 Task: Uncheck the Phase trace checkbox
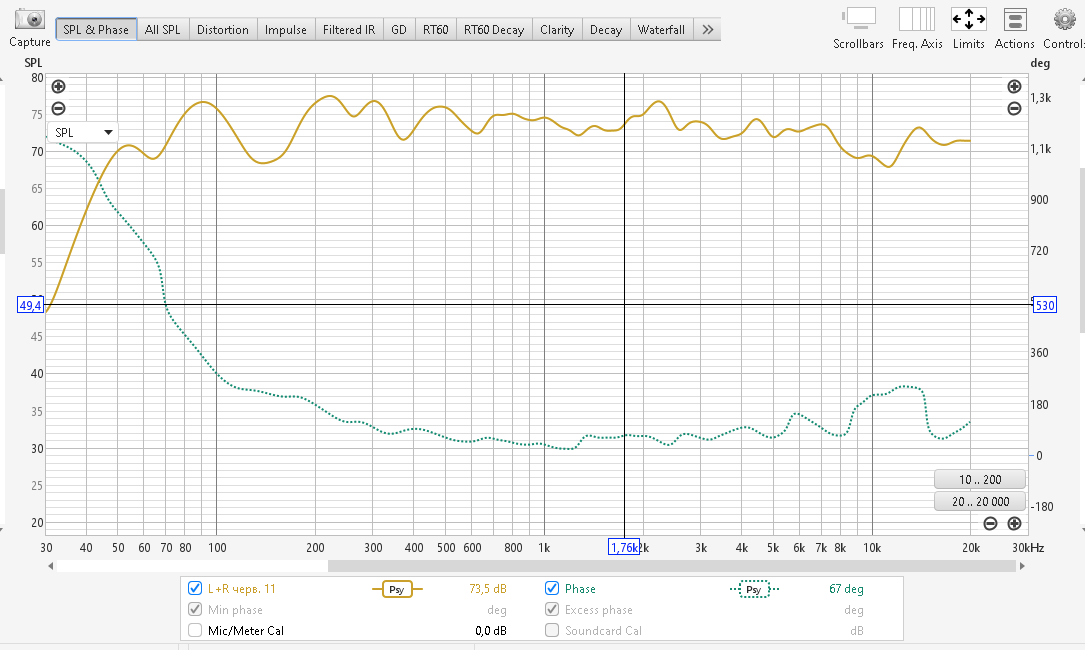[x=552, y=589]
